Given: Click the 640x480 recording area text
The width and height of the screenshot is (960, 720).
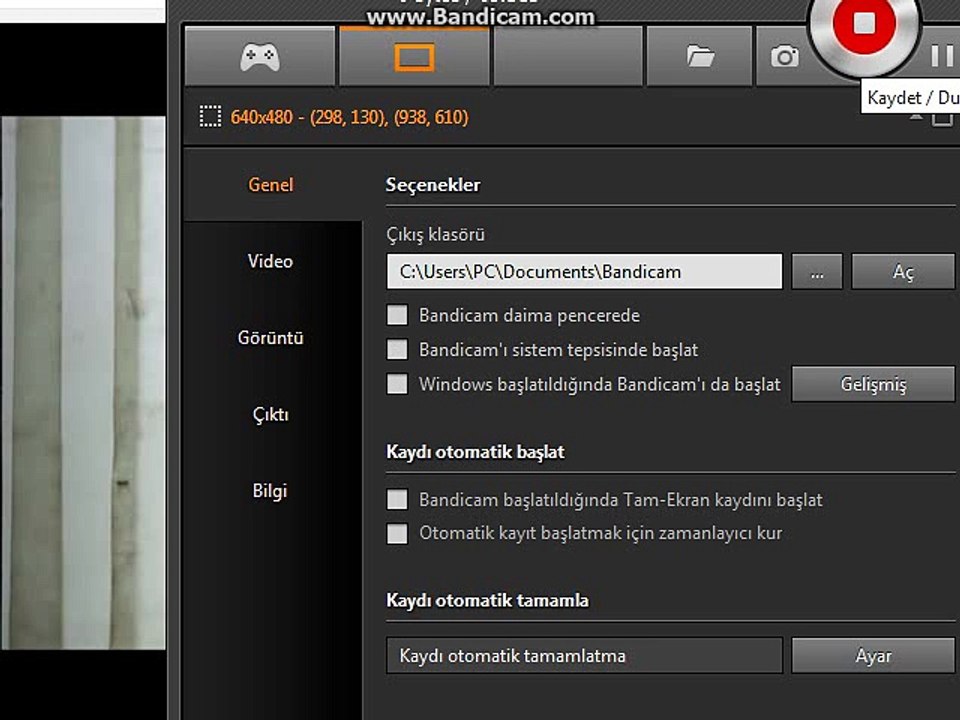Looking at the screenshot, I should [350, 117].
